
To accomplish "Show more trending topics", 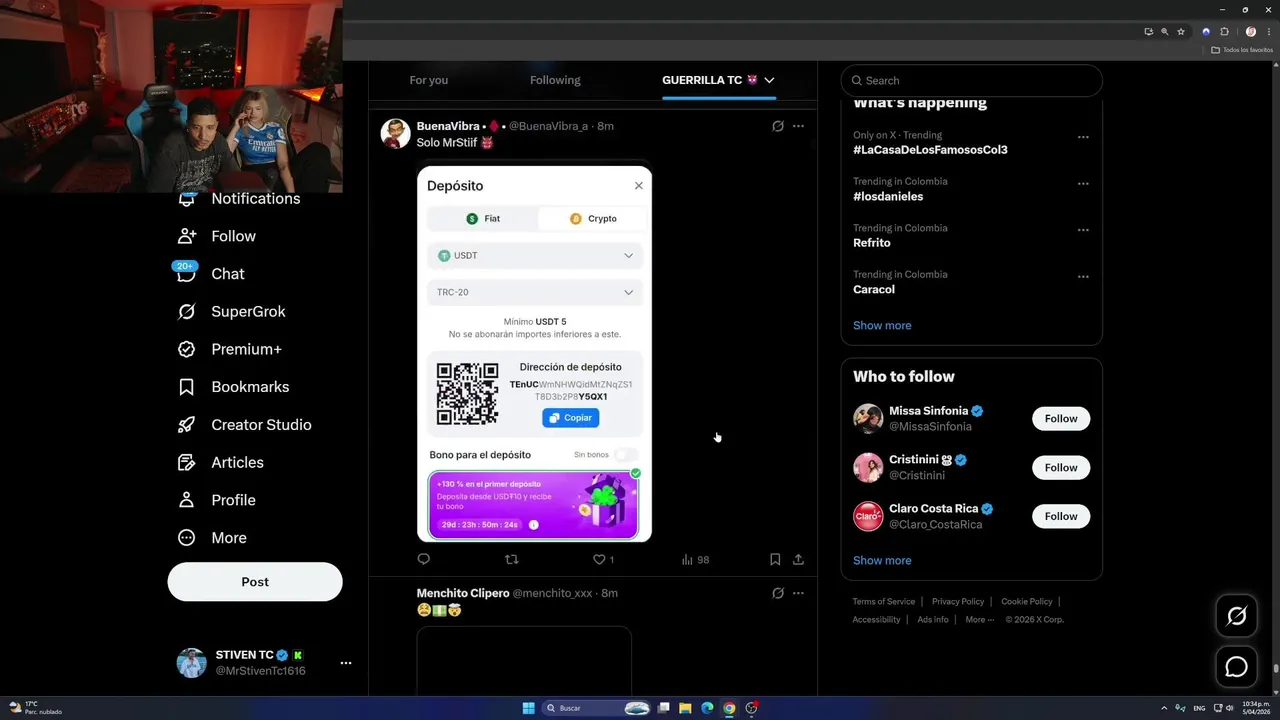I will (882, 325).
